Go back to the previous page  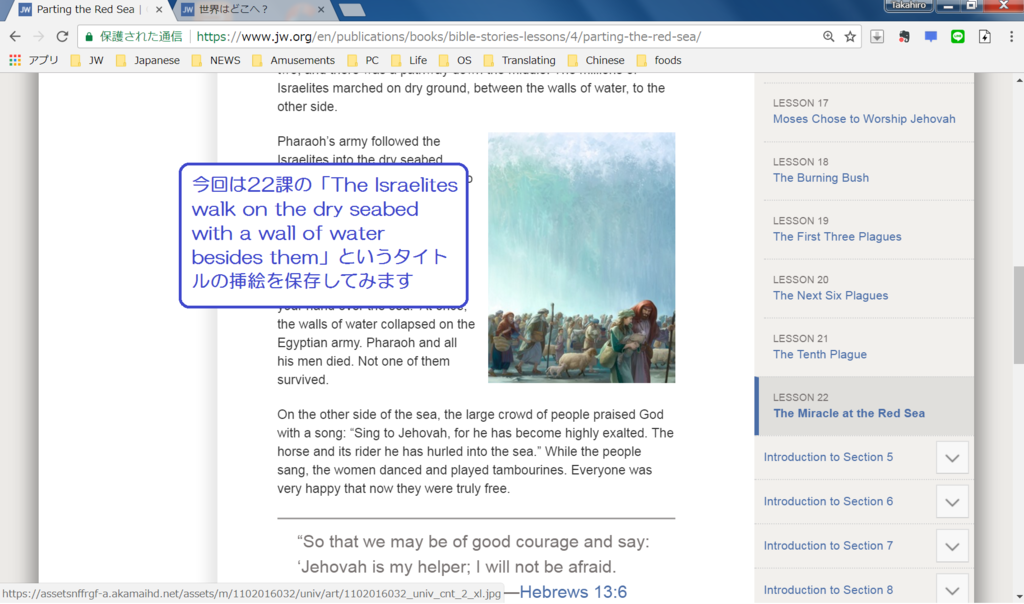click(15, 37)
